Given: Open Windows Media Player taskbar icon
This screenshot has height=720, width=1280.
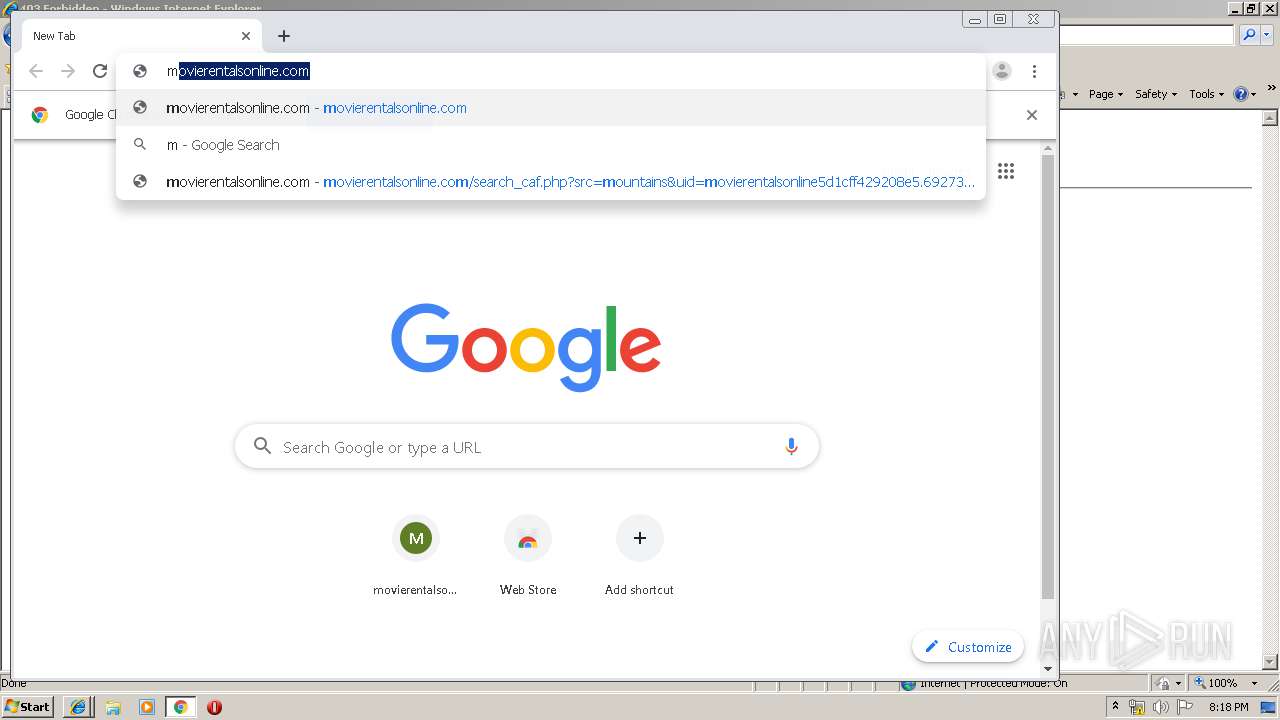Looking at the screenshot, I should (147, 707).
